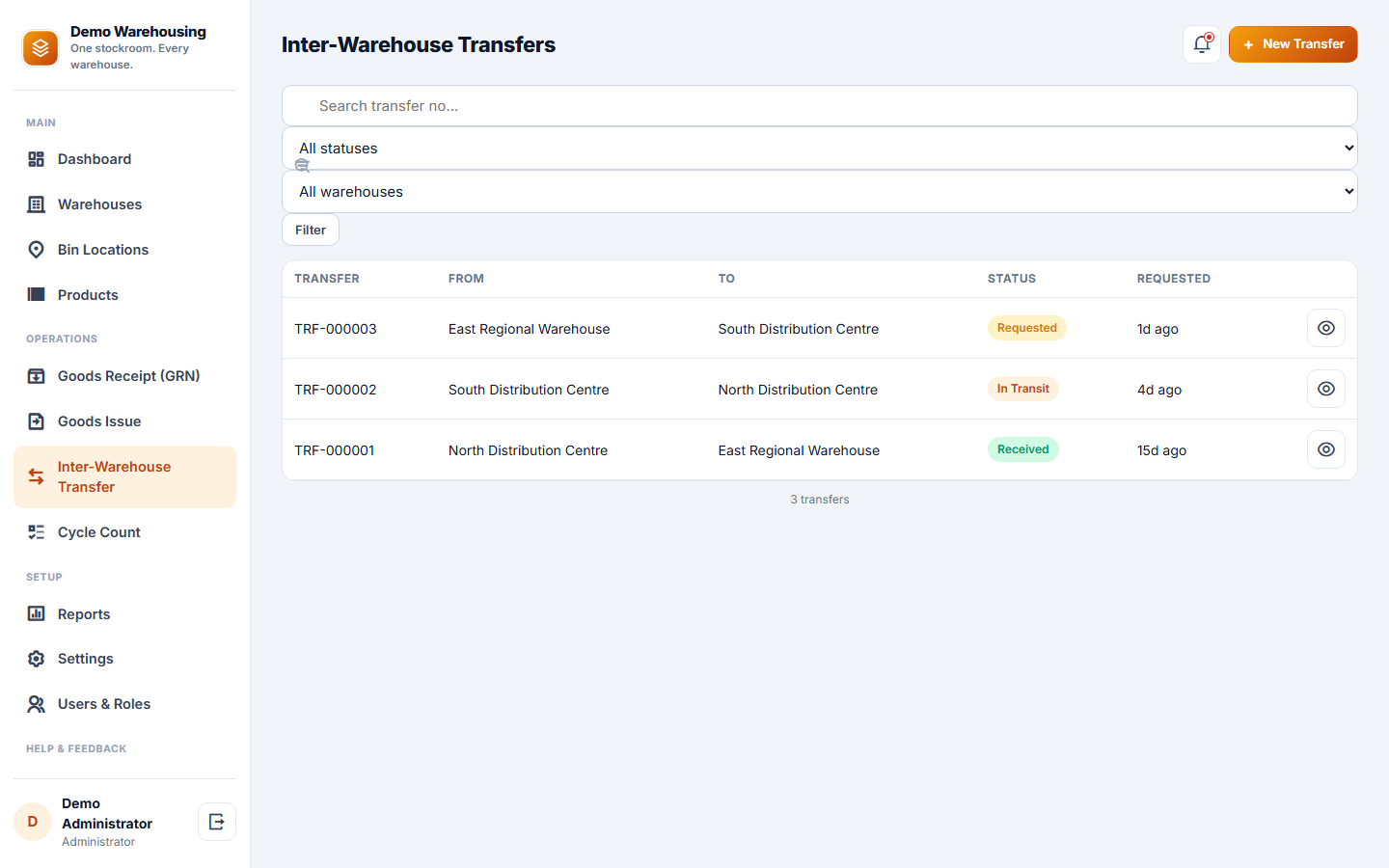Screen dimensions: 1389x868
Task: Click the Requested status badge
Action: pyautogui.click(x=1026, y=328)
